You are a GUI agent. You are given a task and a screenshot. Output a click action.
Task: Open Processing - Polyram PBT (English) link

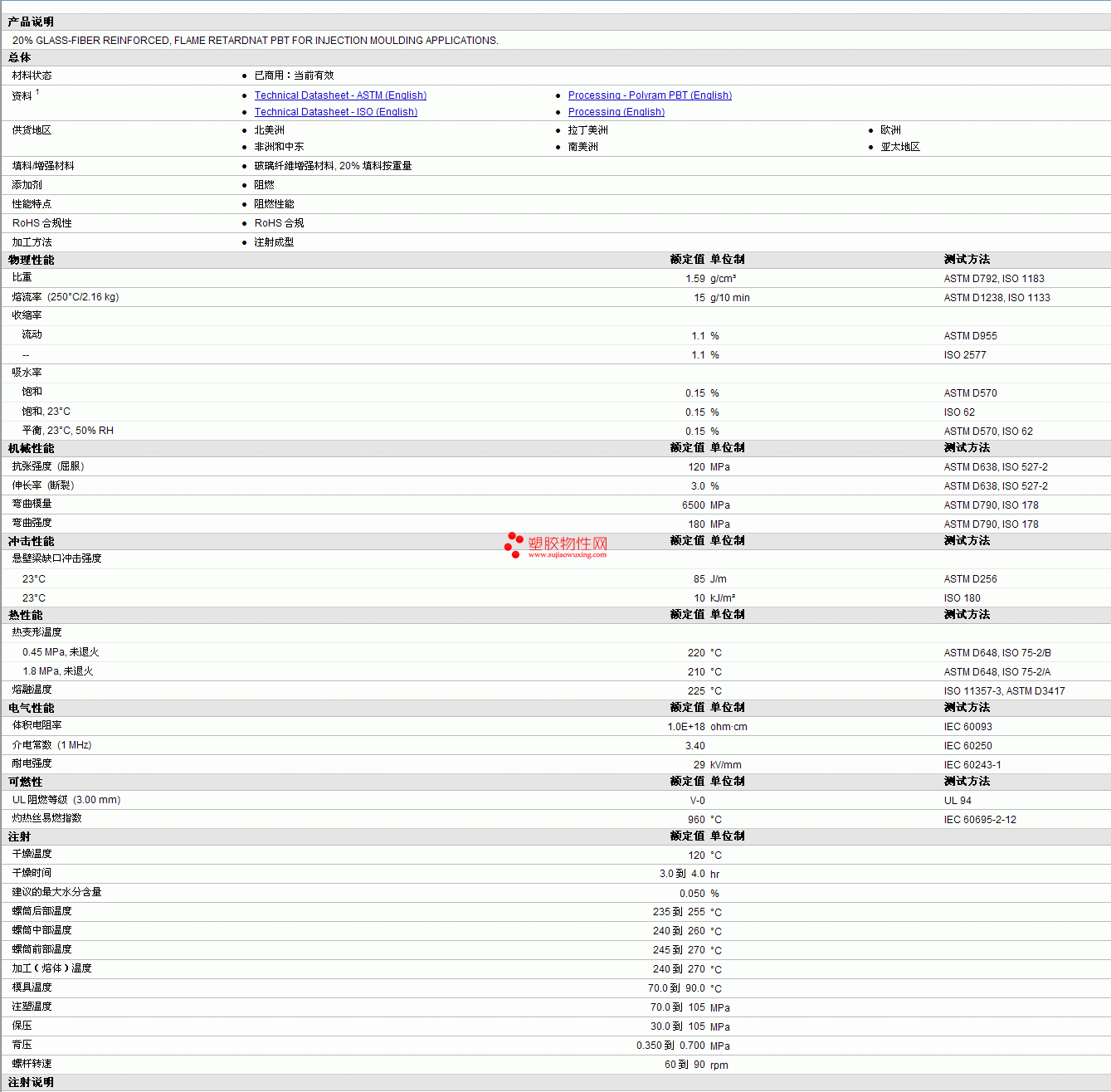click(650, 95)
